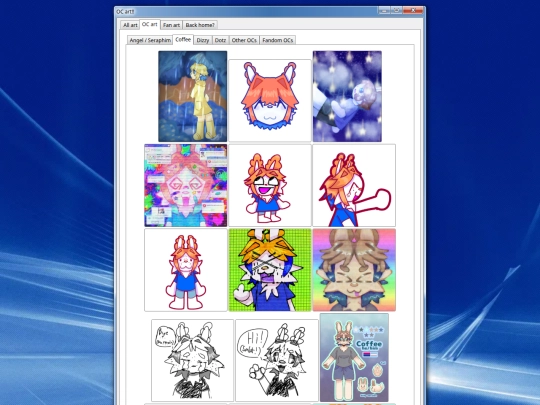
Task: Open the glitchy rainbow spiral-eyes artwork
Action: coord(186,185)
